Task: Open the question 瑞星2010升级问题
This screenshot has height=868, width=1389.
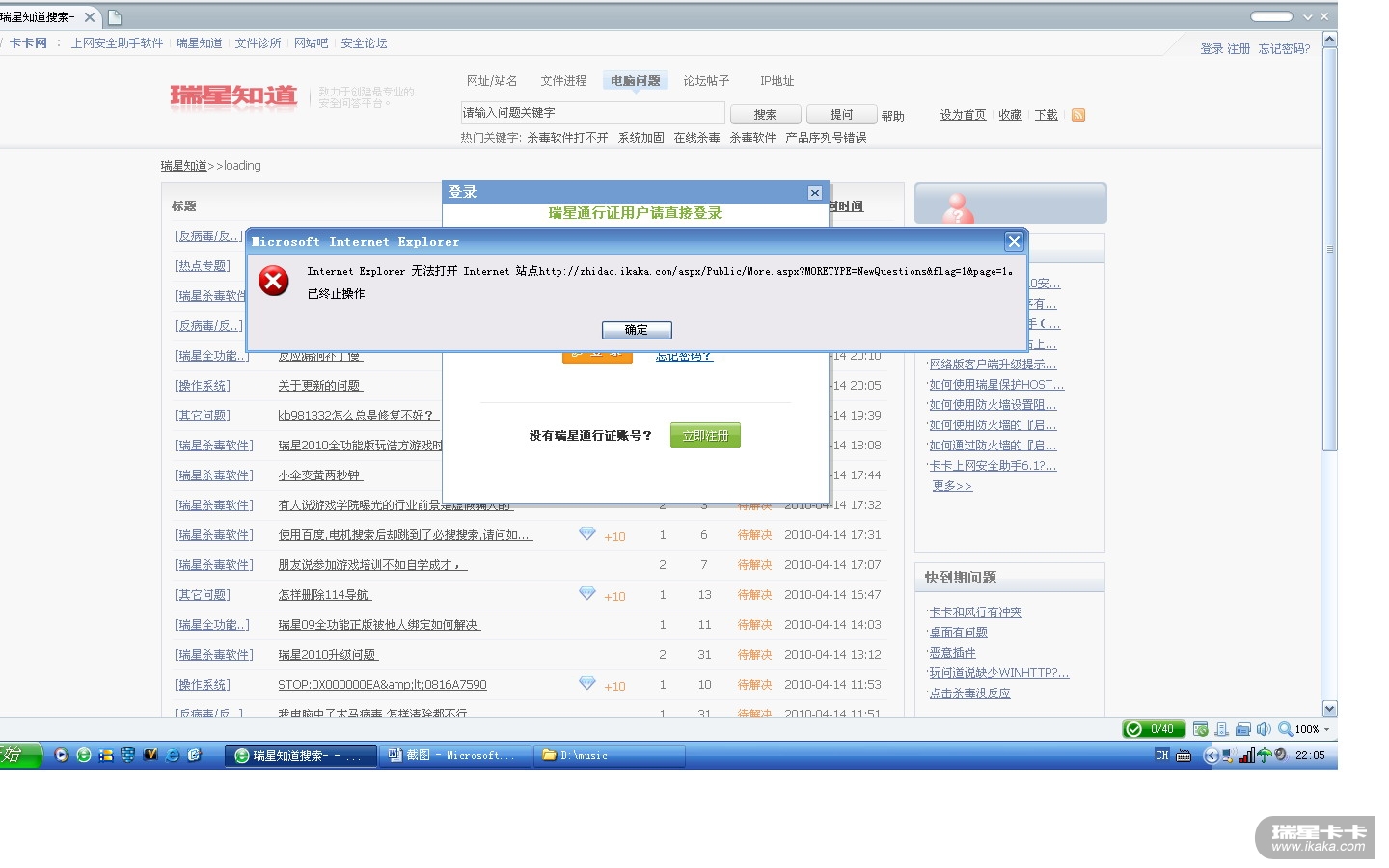Action: pyautogui.click(x=328, y=655)
